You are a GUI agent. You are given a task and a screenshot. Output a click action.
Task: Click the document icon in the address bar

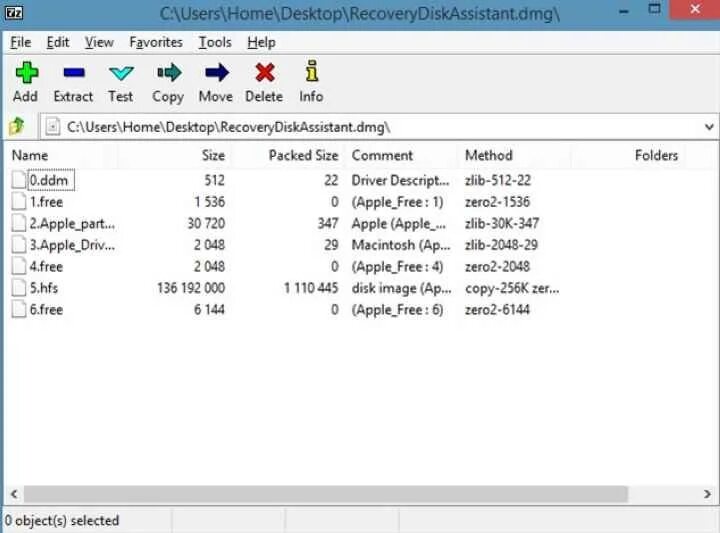coord(53,127)
